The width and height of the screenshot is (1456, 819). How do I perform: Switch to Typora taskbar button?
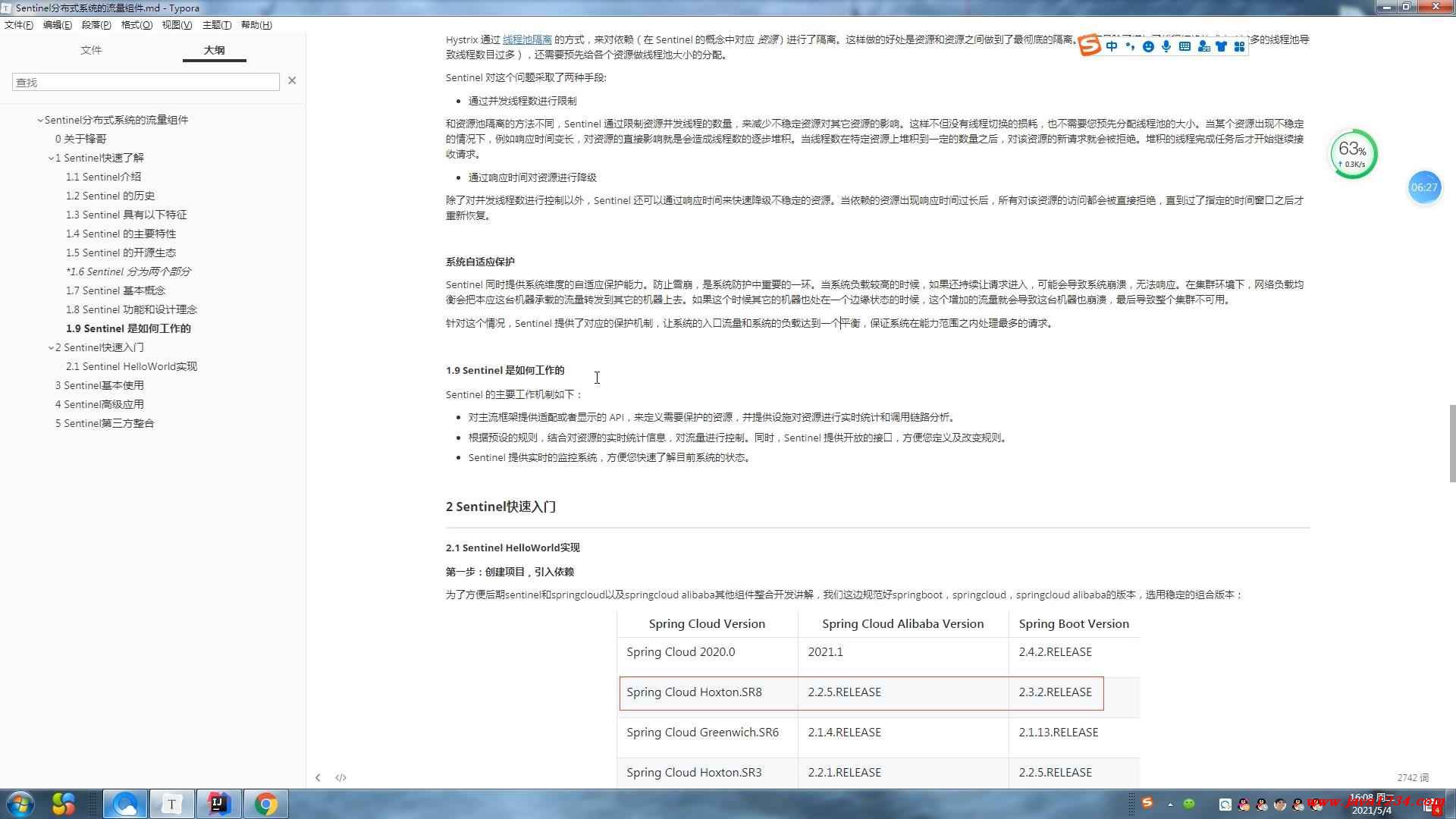pyautogui.click(x=171, y=804)
